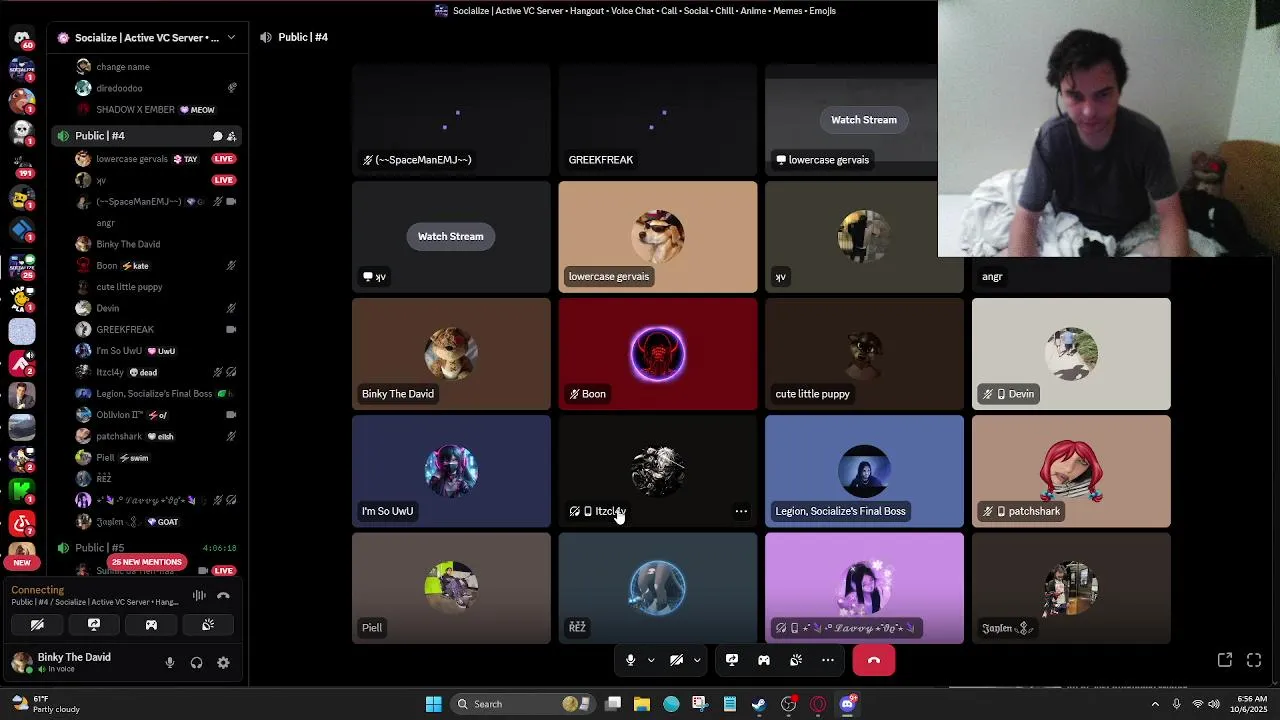Open more options on Itzcl4y tile

pyautogui.click(x=741, y=511)
